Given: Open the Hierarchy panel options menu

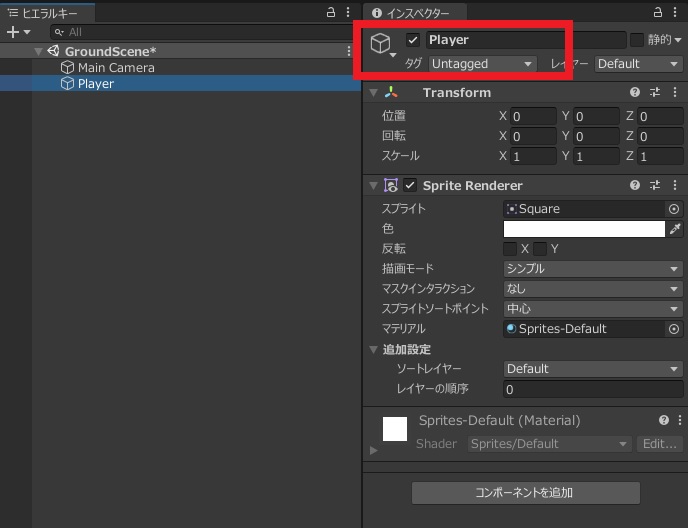Looking at the screenshot, I should point(348,12).
